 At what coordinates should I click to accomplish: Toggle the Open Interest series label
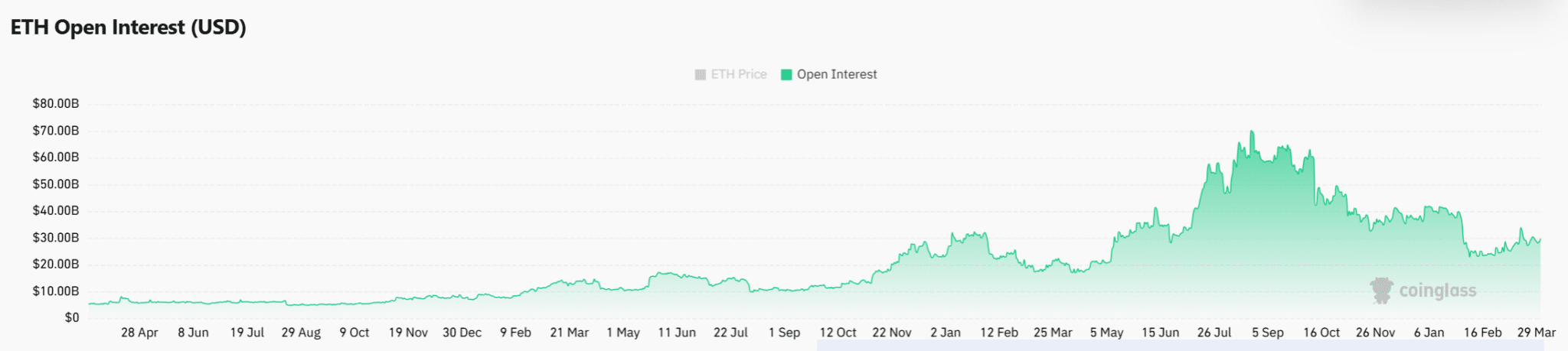837,74
